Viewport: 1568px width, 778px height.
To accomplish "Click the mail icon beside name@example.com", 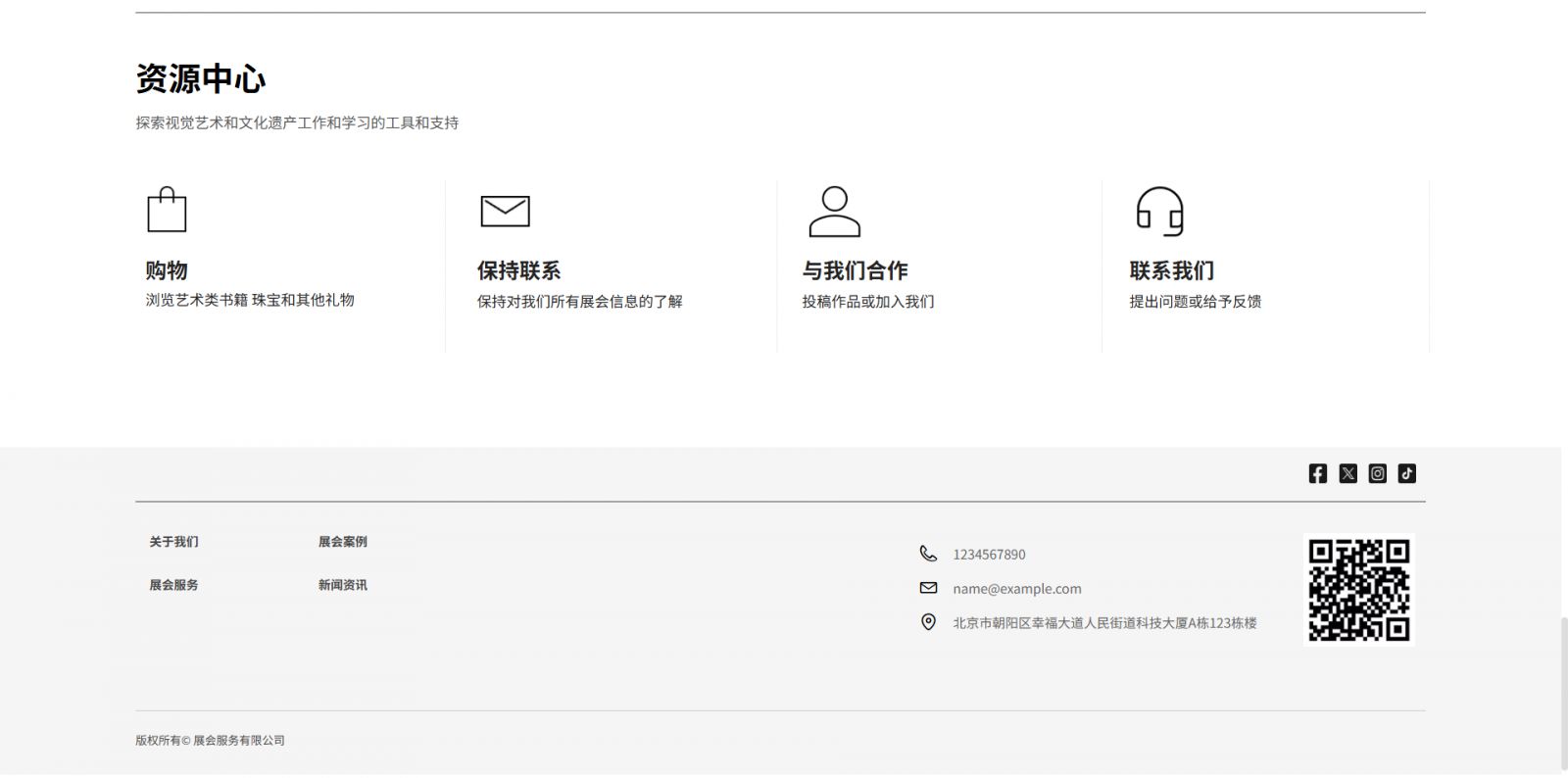I will coord(928,588).
